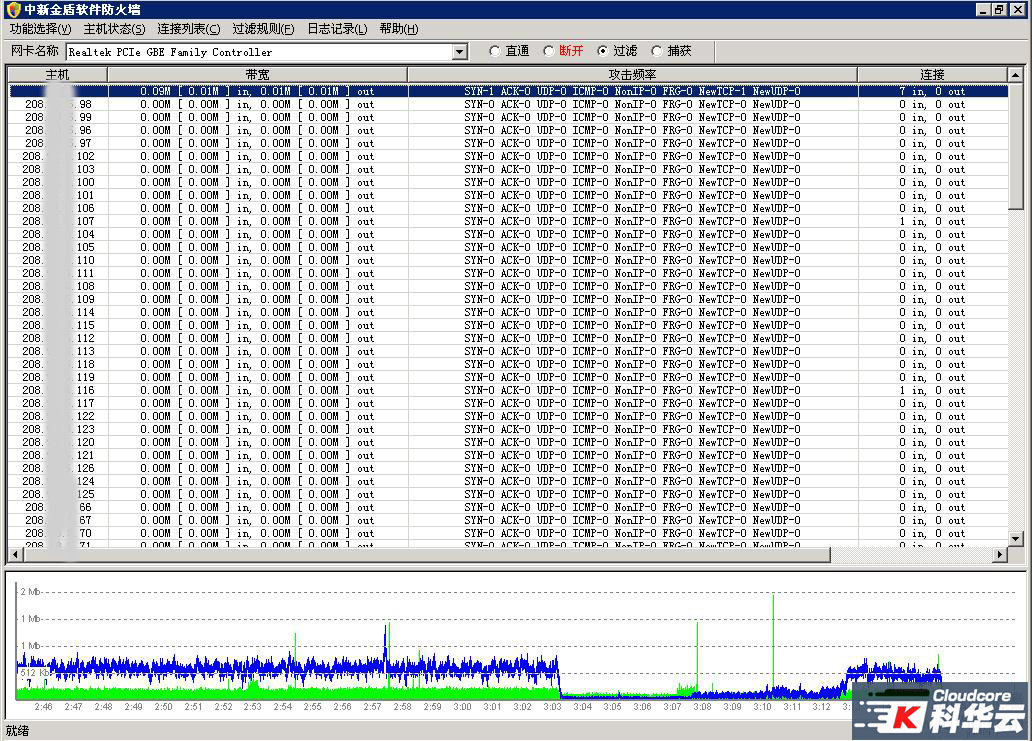The height and width of the screenshot is (741, 1032).
Task: Select the host row ending in 109
Action: coord(508,299)
